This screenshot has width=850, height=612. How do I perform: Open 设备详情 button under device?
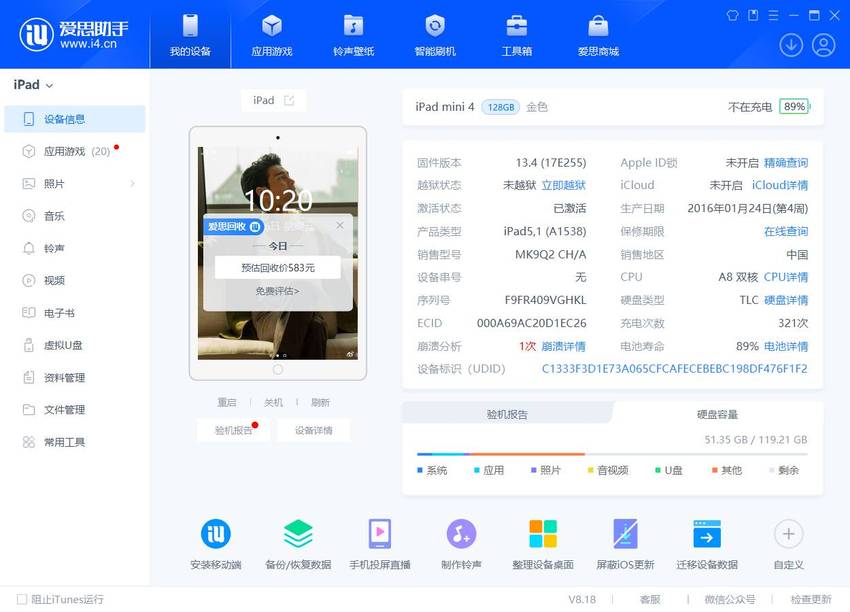[x=313, y=430]
